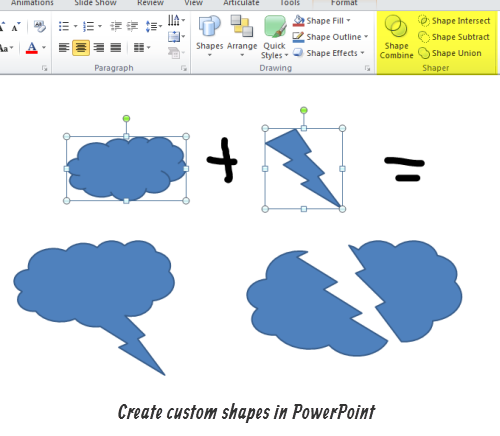Expand the Shape Effects dropdown arrow
This screenshot has width=500, height=436.
click(362, 53)
